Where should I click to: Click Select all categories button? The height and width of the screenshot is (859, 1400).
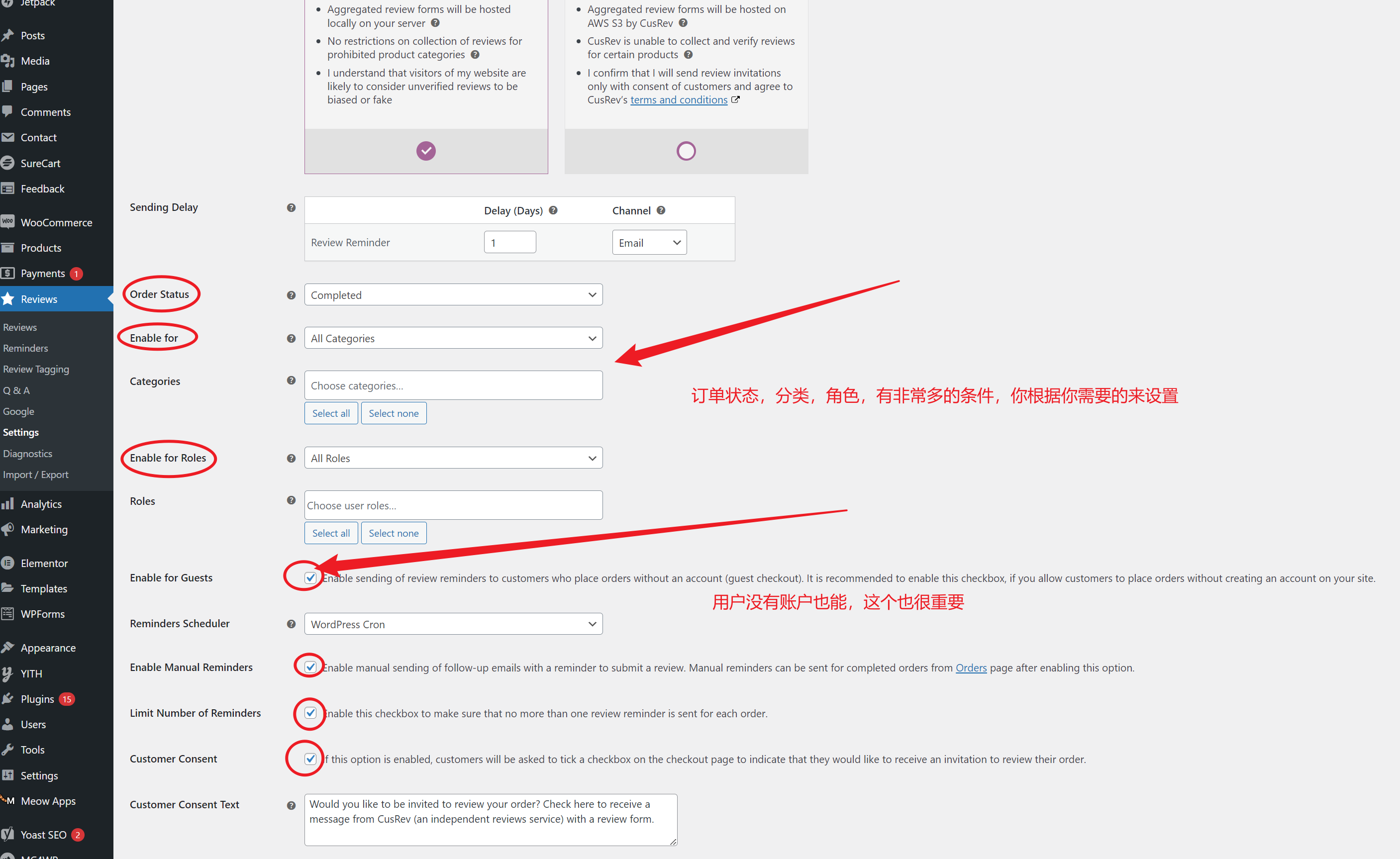330,413
